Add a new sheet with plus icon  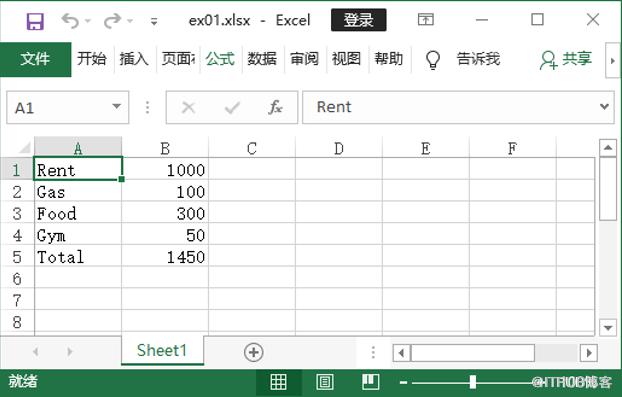pos(253,352)
